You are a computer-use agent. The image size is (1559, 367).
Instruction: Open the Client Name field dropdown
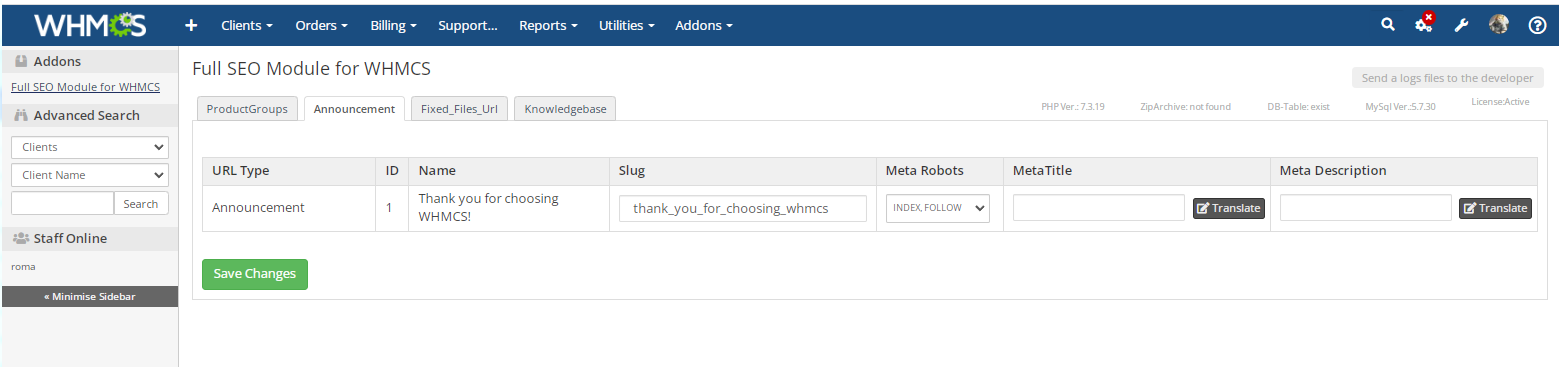(90, 175)
